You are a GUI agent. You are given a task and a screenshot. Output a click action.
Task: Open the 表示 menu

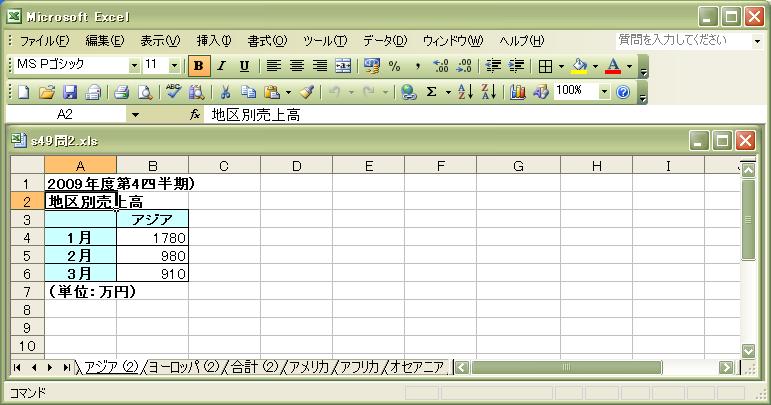coord(160,41)
